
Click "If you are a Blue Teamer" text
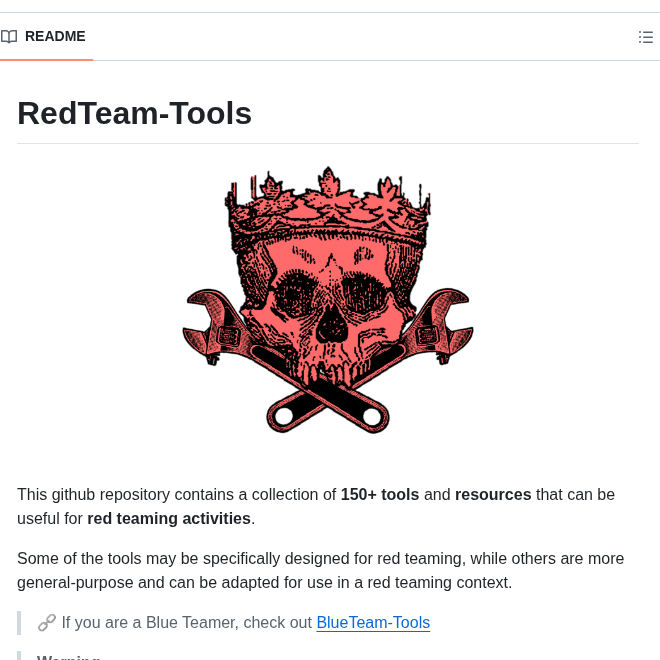click(150, 623)
